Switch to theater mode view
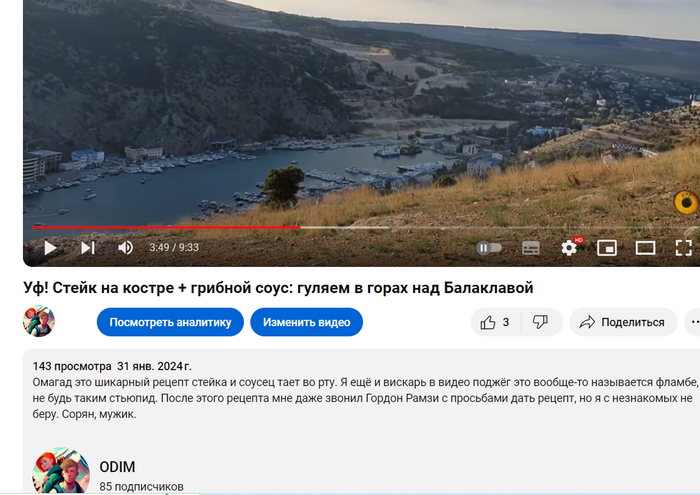700x495 pixels. 646,248
